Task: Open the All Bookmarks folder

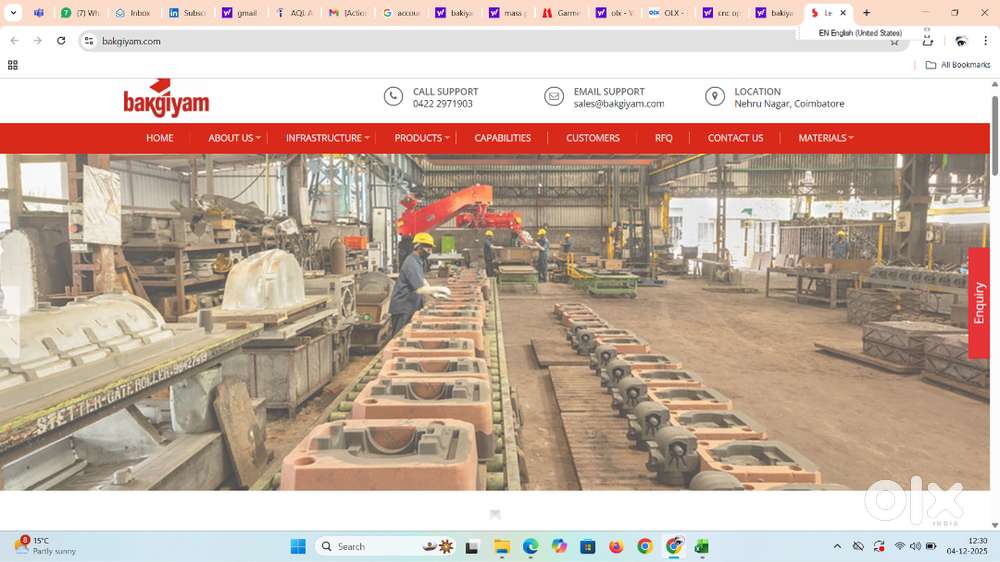Action: (x=958, y=65)
